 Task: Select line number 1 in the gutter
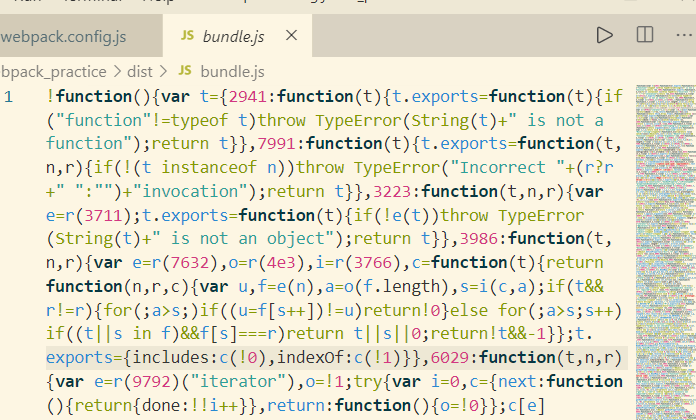pos(8,97)
